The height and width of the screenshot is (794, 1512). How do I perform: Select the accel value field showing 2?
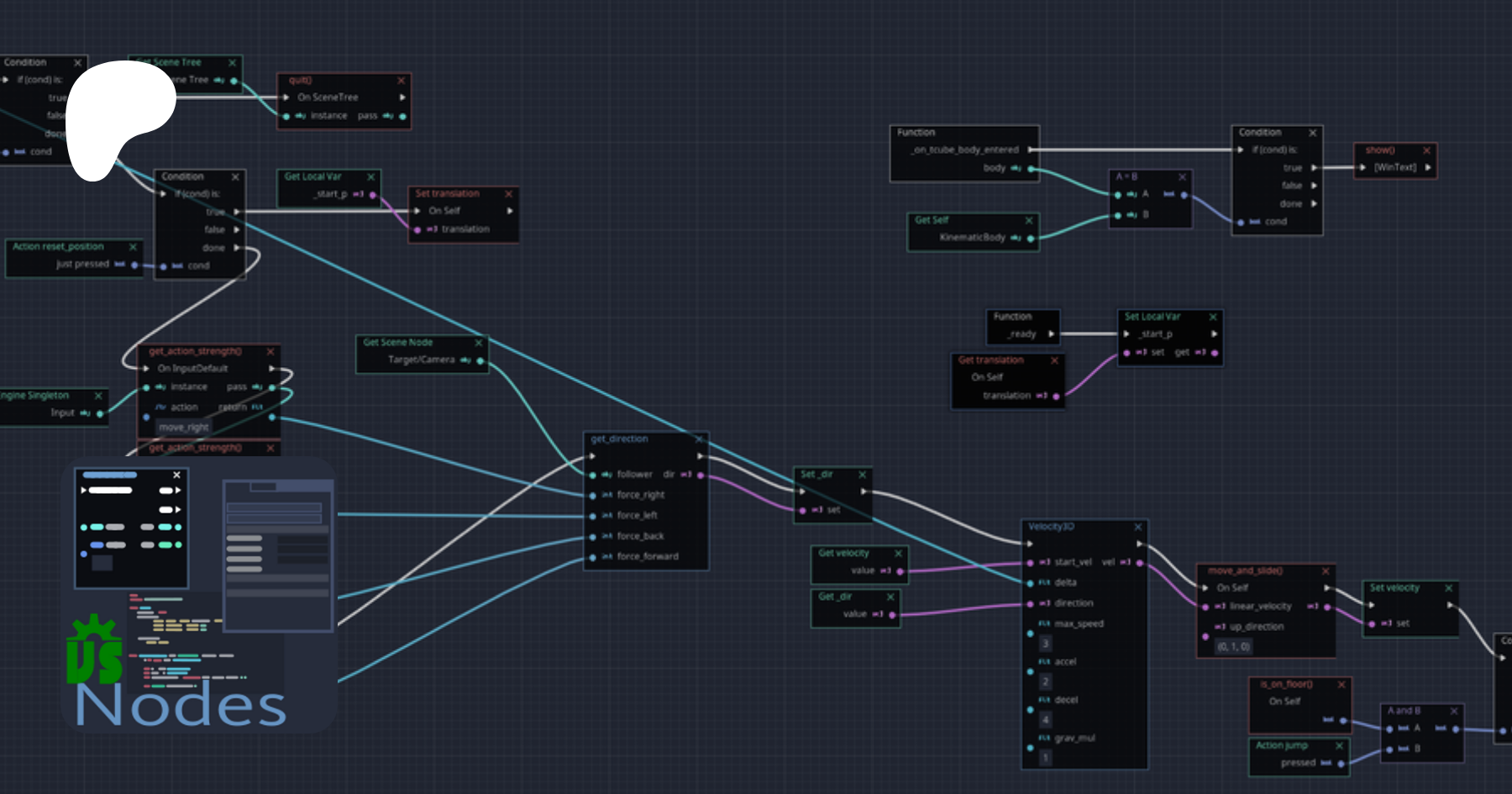pyautogui.click(x=1045, y=681)
